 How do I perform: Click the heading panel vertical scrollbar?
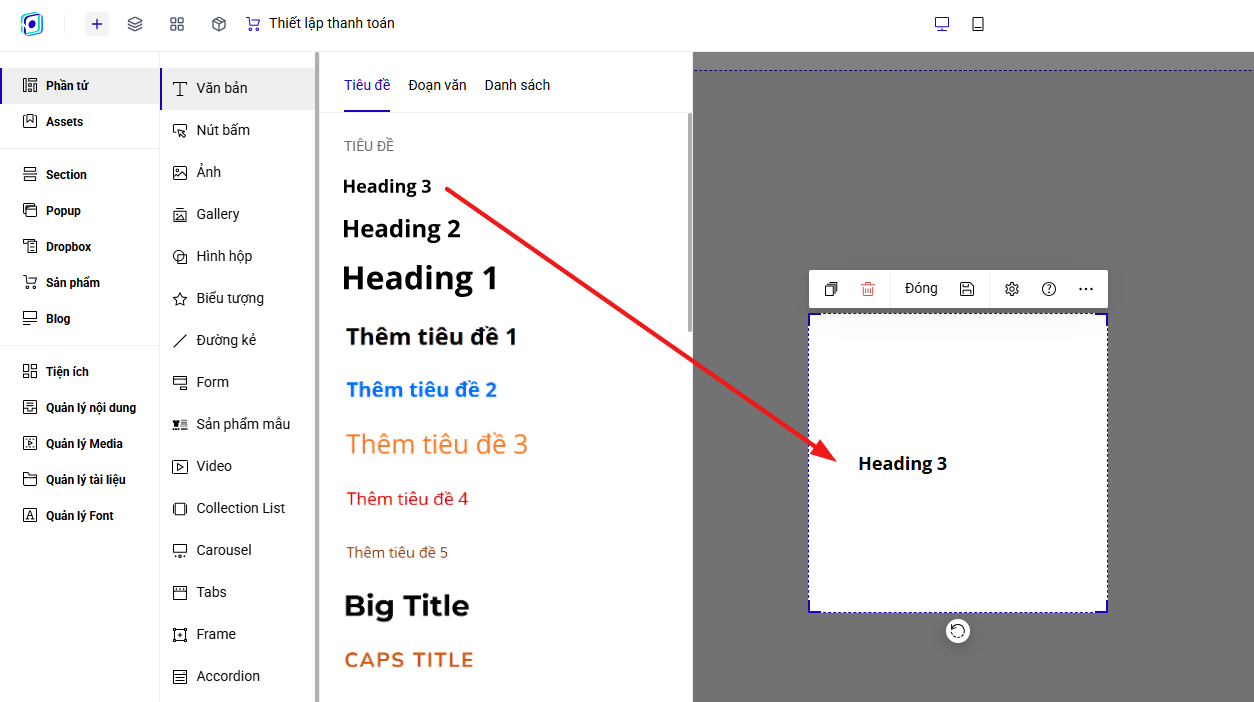click(x=689, y=222)
